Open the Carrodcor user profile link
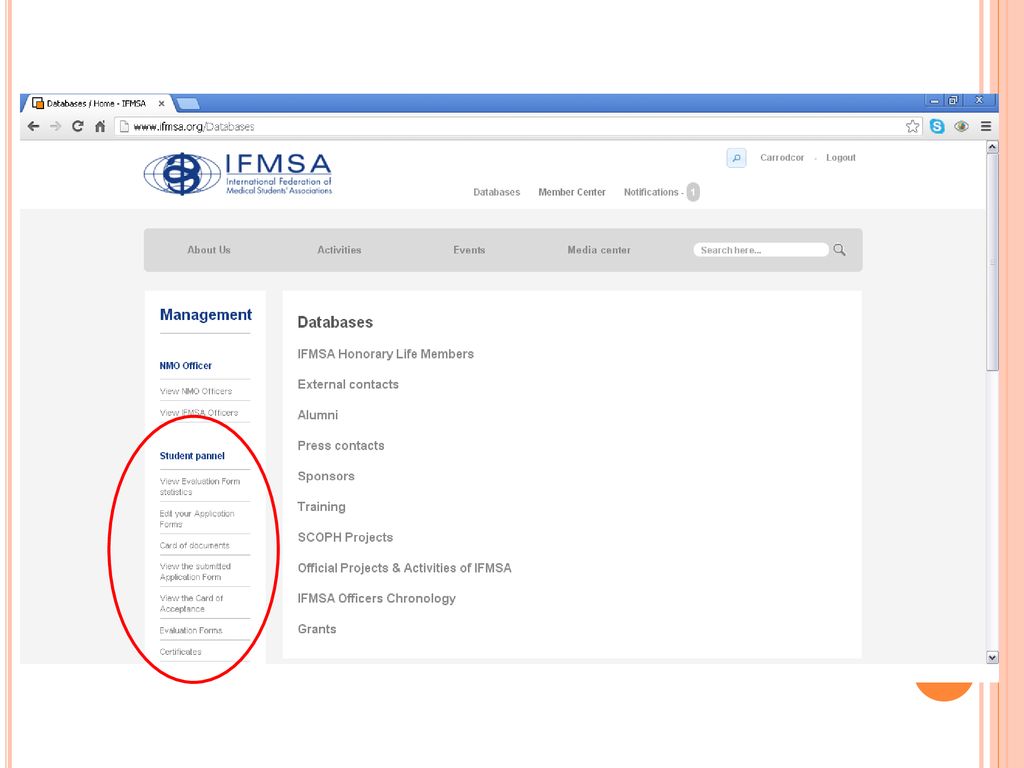The height and width of the screenshot is (768, 1024). 782,158
